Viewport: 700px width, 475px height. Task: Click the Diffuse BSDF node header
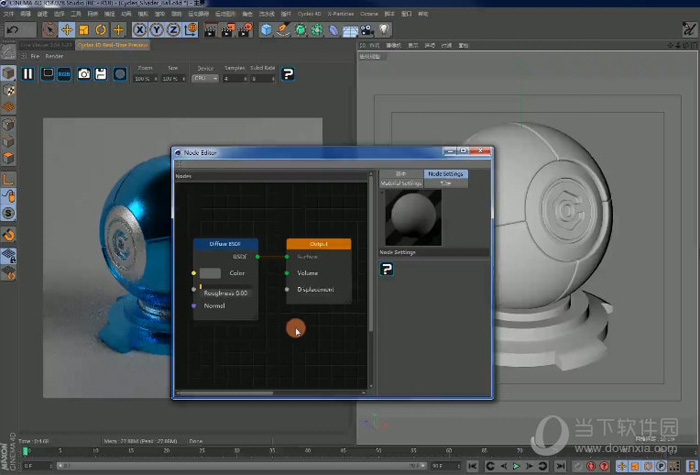pos(225,243)
